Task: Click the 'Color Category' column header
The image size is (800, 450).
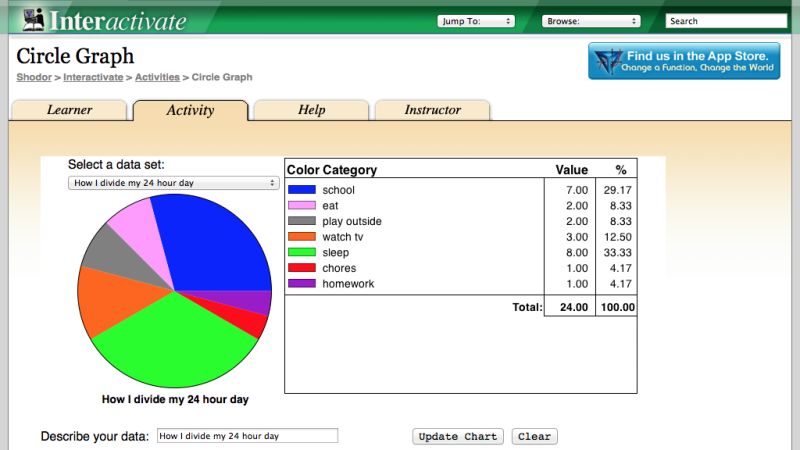Action: (332, 170)
